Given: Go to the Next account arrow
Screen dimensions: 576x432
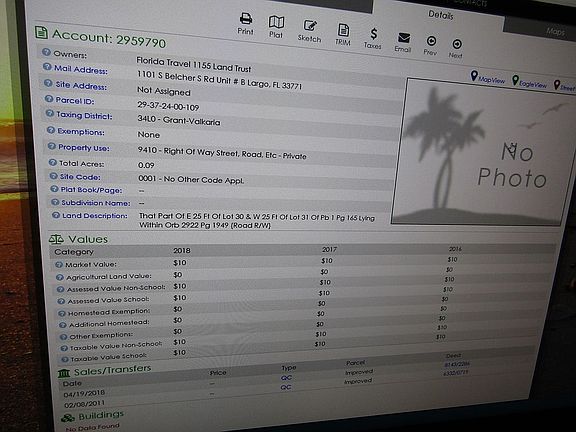Looking at the screenshot, I should coord(457,44).
